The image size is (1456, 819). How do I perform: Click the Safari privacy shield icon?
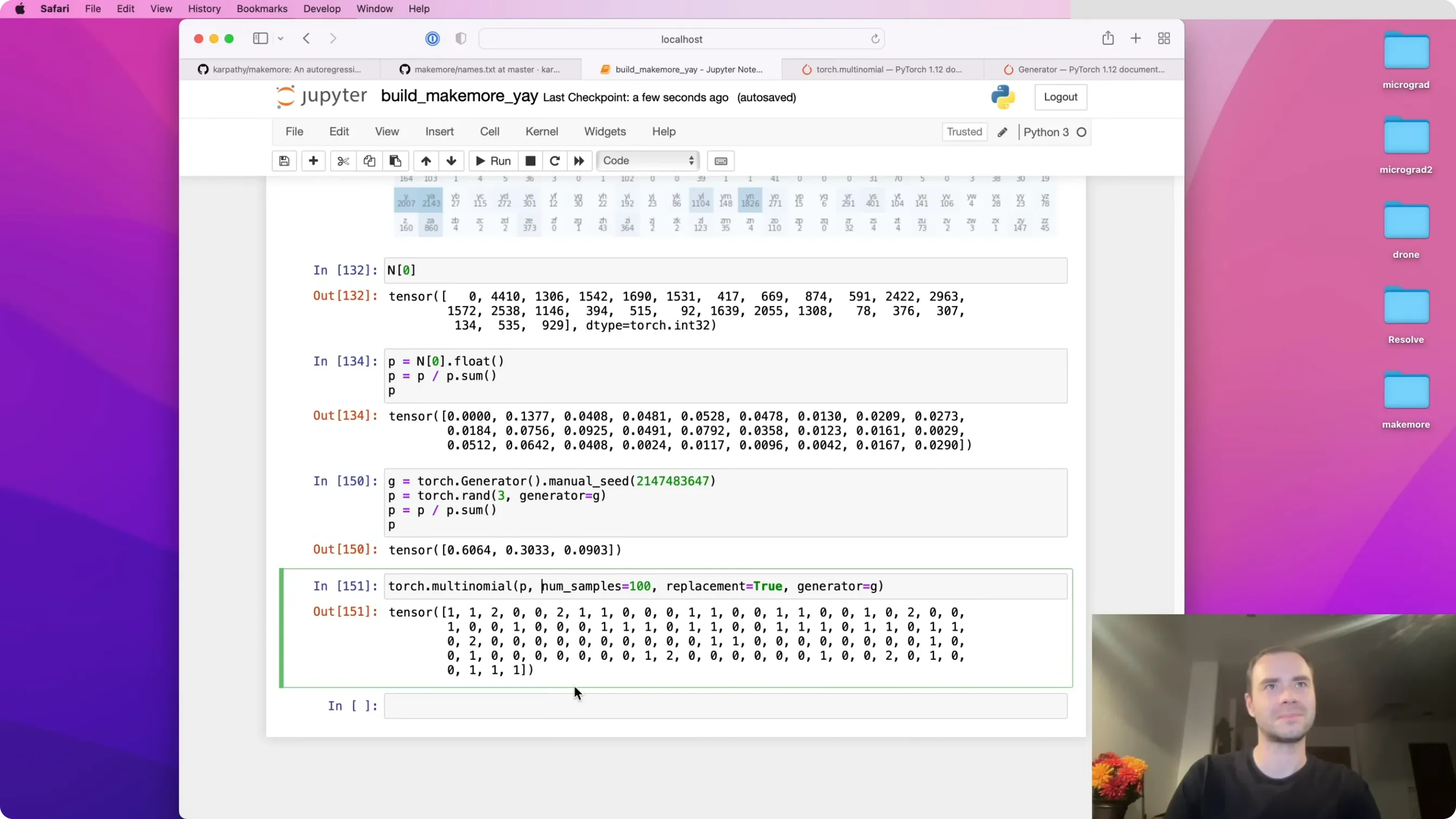pos(460,38)
